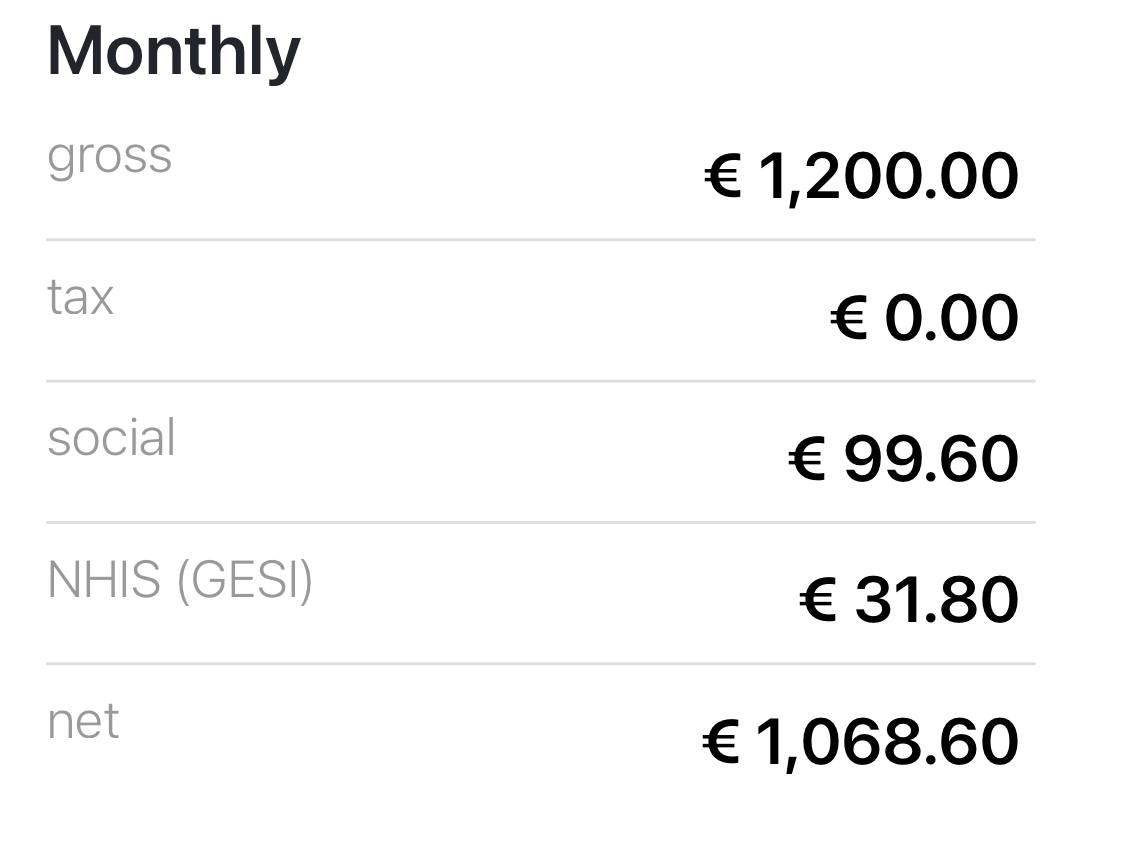Image resolution: width=1125 pixels, height=850 pixels.
Task: Select the gross label
Action: [110, 157]
